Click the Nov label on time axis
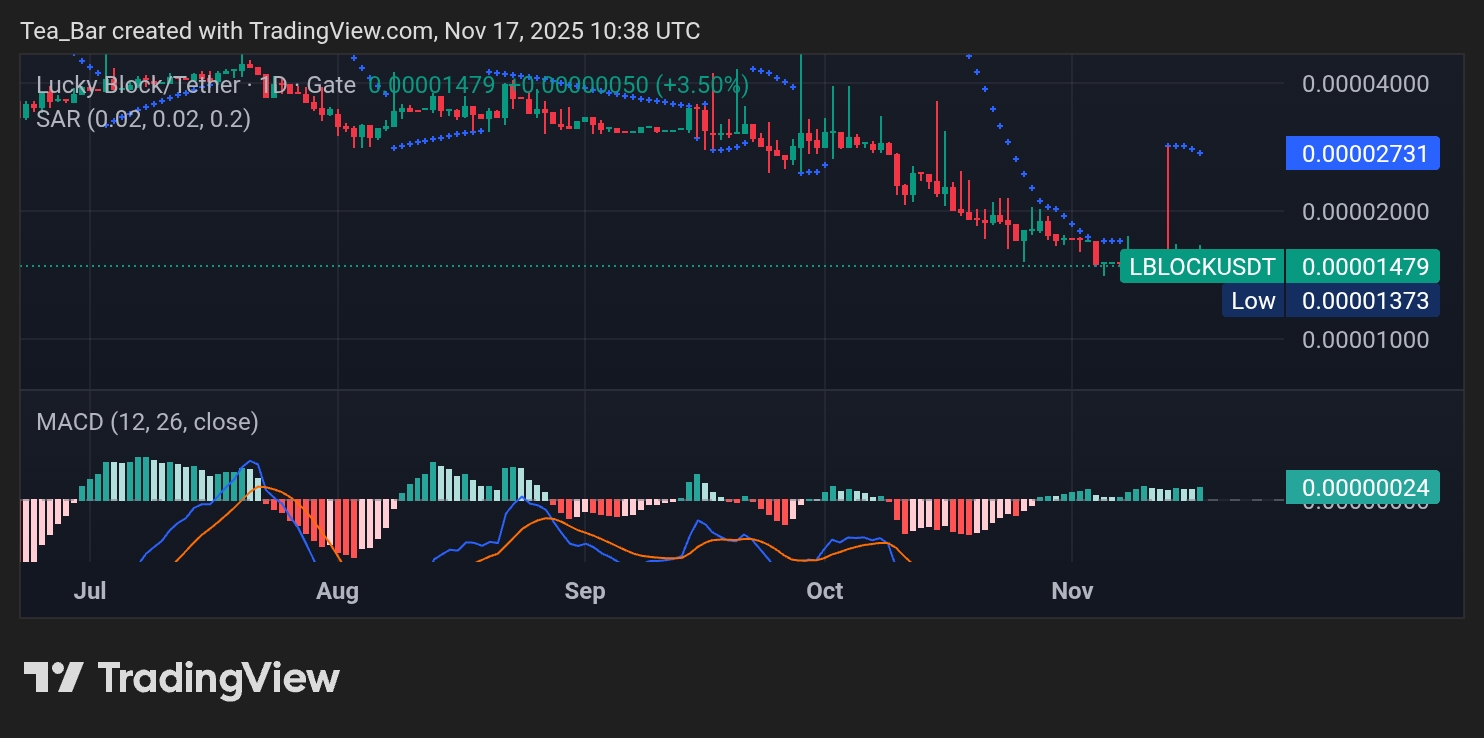Screen dimensions: 1484x738 [1072, 591]
